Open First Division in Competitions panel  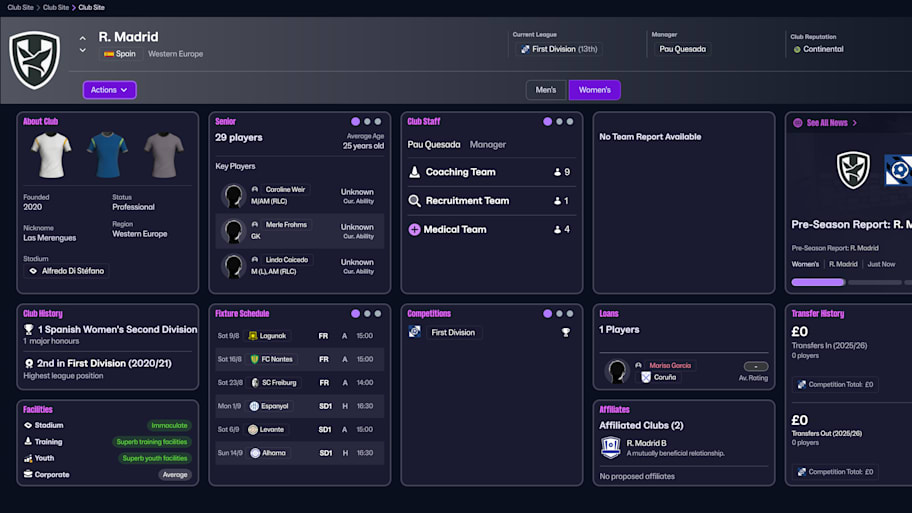coord(453,333)
